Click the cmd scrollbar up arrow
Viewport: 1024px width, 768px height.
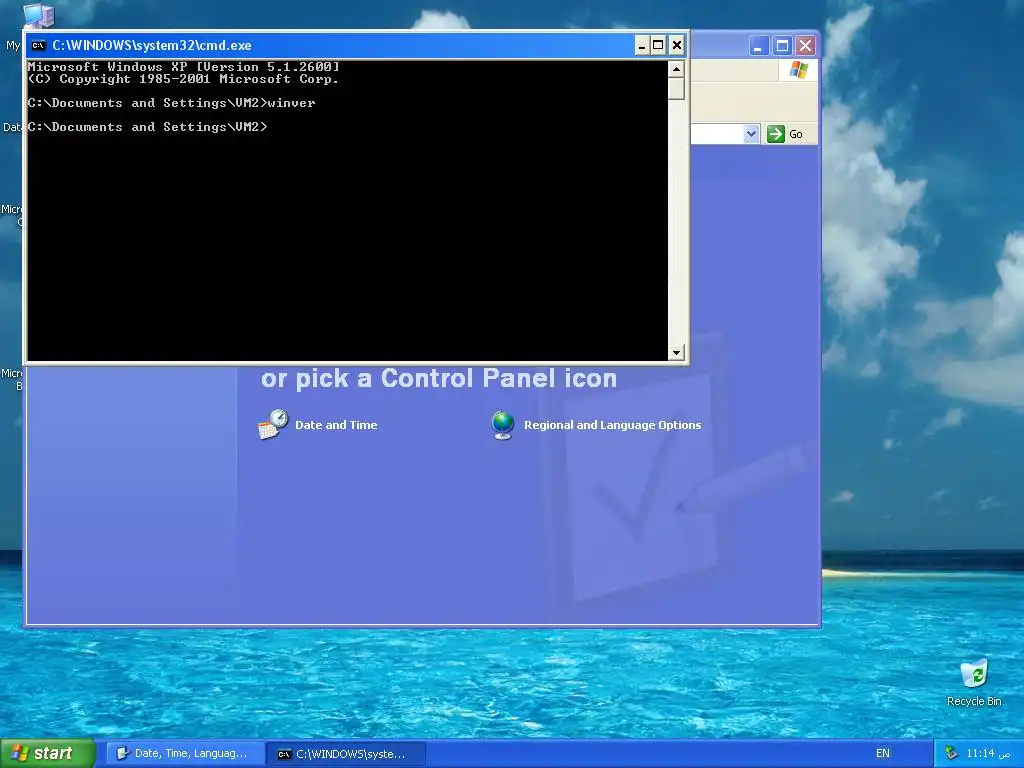pyautogui.click(x=676, y=69)
